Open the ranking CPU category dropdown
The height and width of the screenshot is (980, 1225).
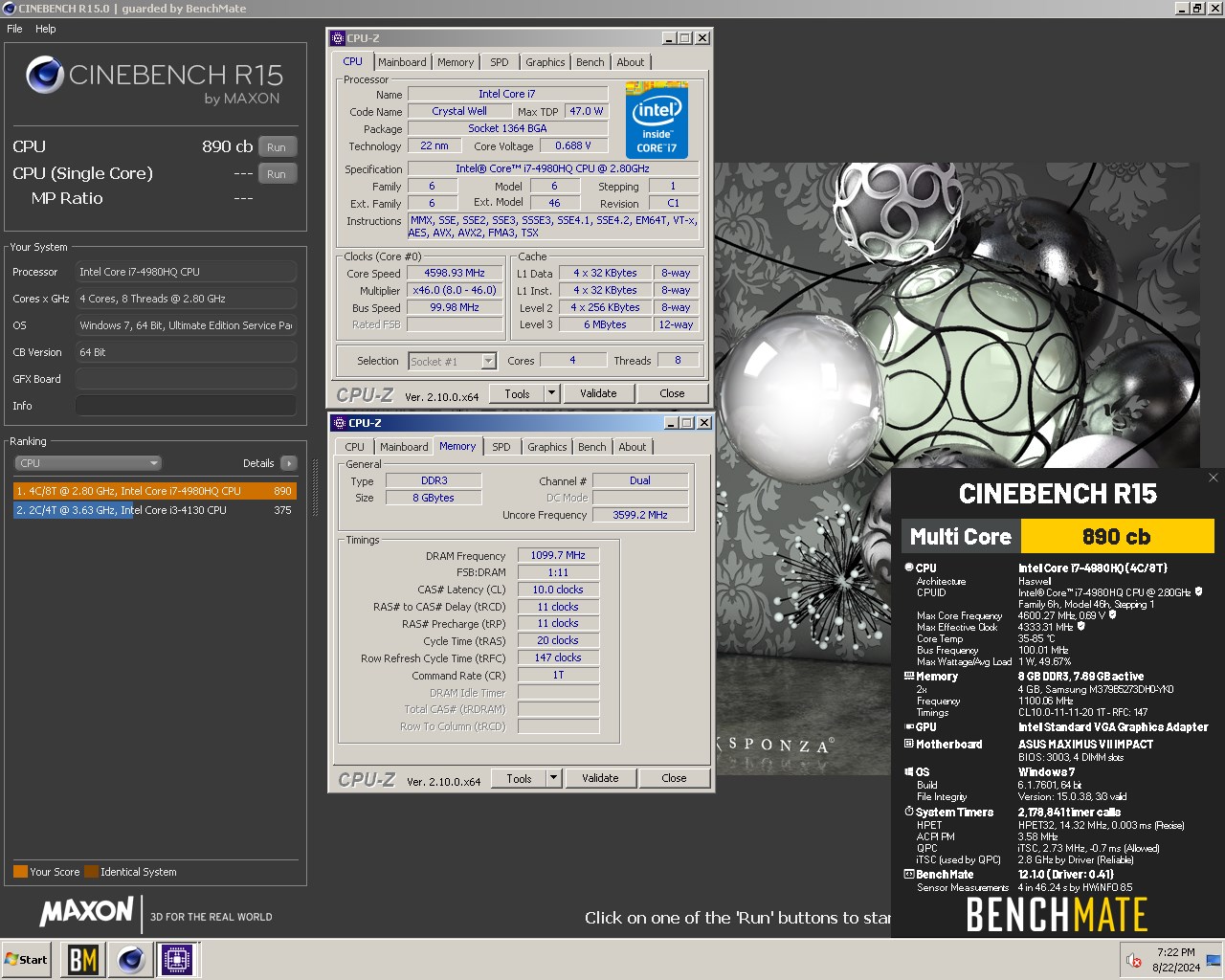click(x=88, y=463)
